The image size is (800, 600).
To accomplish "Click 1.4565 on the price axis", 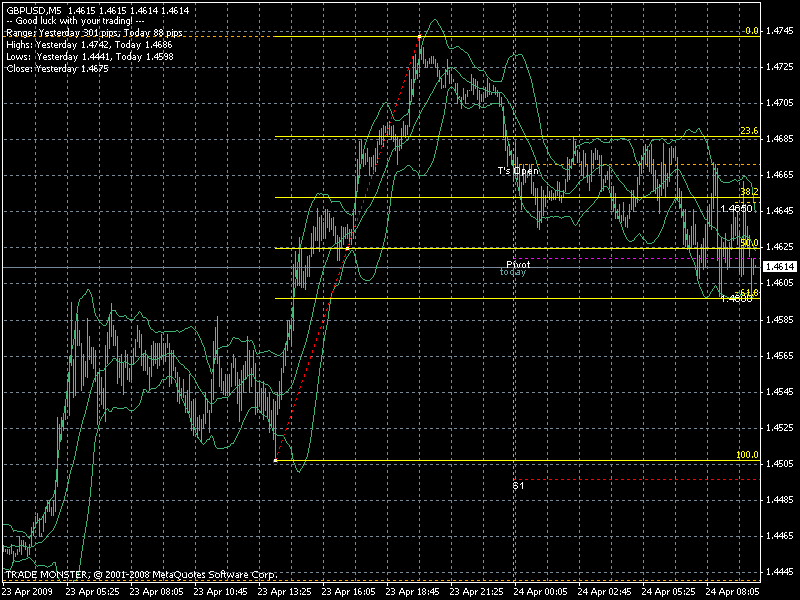I will (780, 356).
